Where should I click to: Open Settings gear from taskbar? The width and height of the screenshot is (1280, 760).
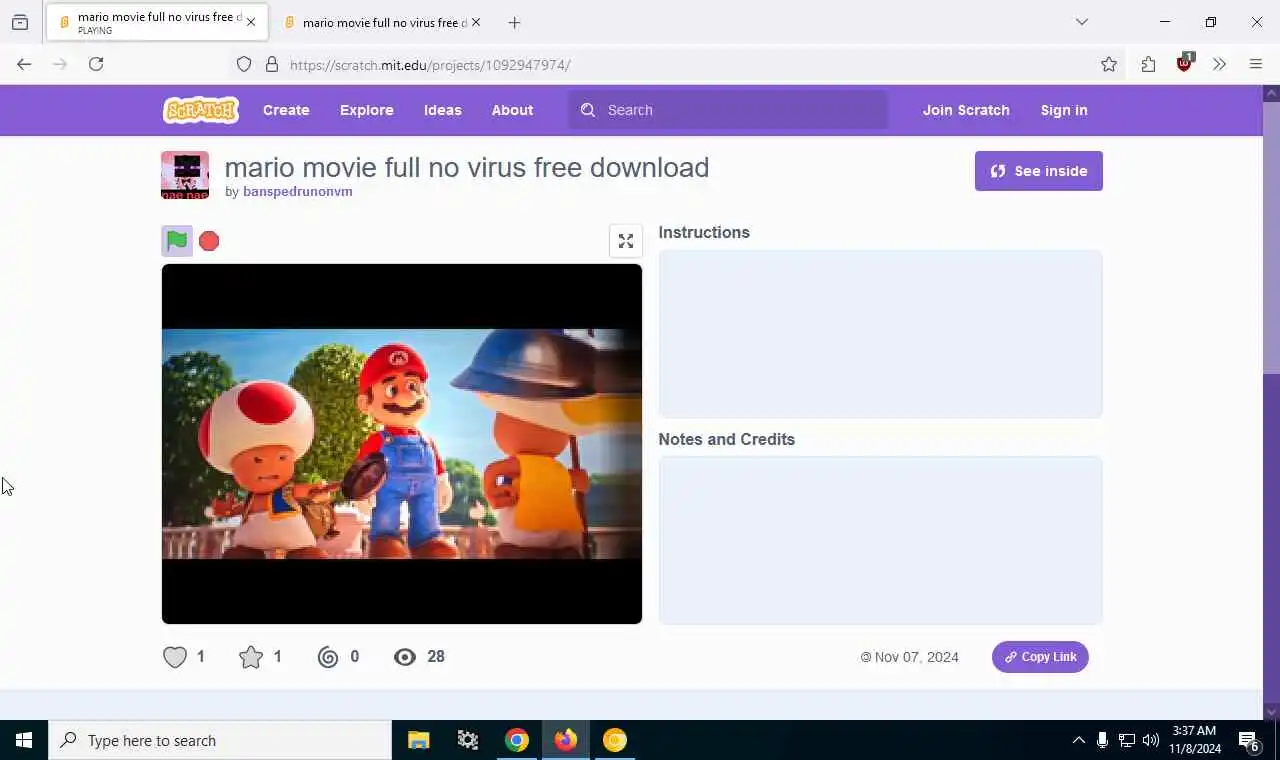[x=468, y=740]
